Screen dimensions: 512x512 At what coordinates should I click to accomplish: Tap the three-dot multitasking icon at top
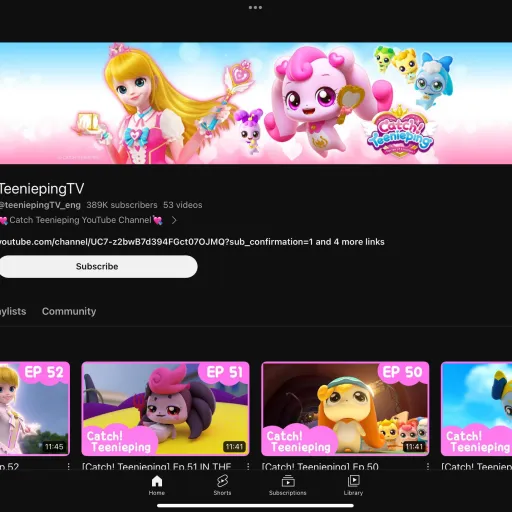pyautogui.click(x=255, y=7)
